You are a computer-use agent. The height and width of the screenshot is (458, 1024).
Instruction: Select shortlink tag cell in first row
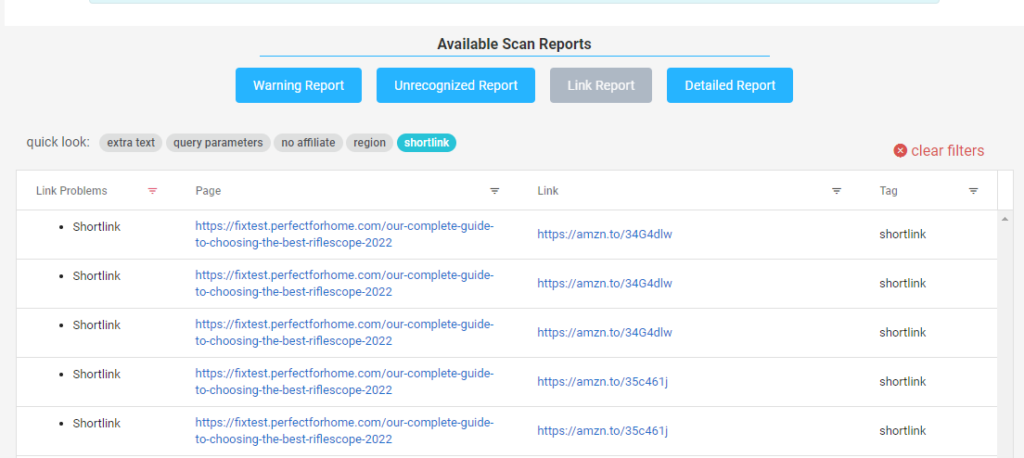[903, 235]
